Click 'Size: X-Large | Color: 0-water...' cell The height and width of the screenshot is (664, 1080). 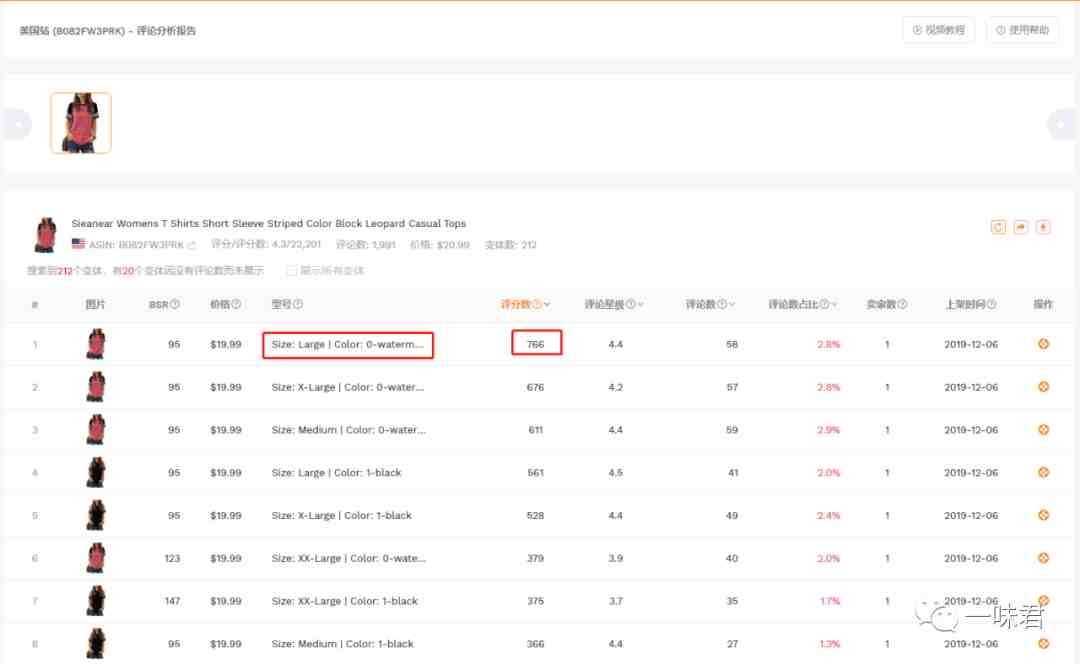pyautogui.click(x=348, y=387)
